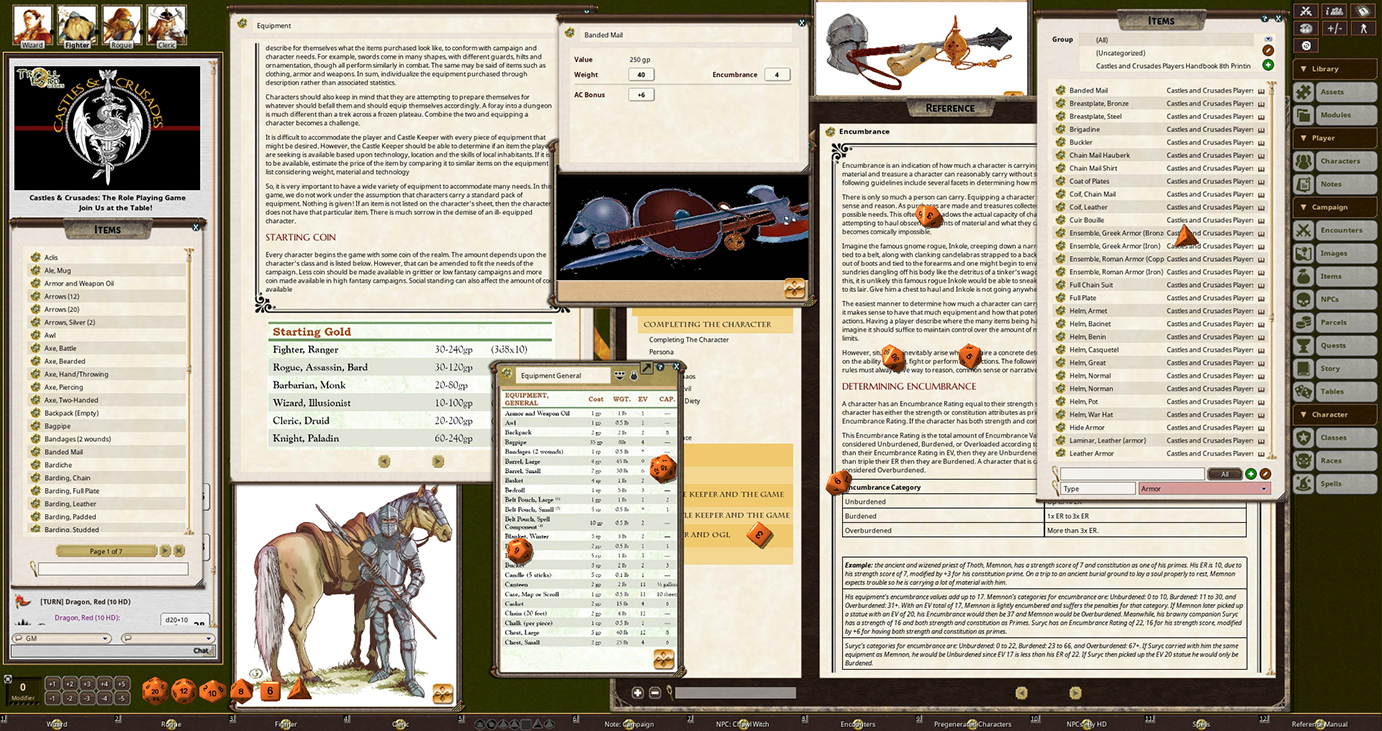Click the Weight field in Banded Mail
Screen dimensions: 1382x731
point(641,75)
